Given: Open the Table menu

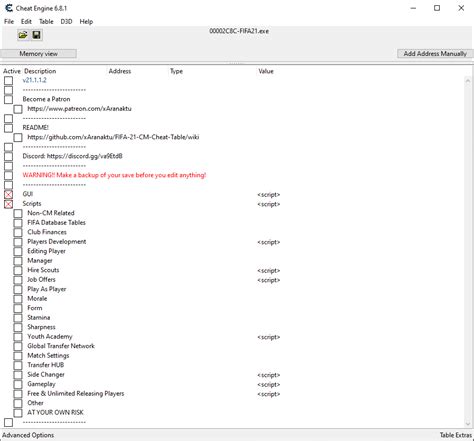Looking at the screenshot, I should [46, 22].
